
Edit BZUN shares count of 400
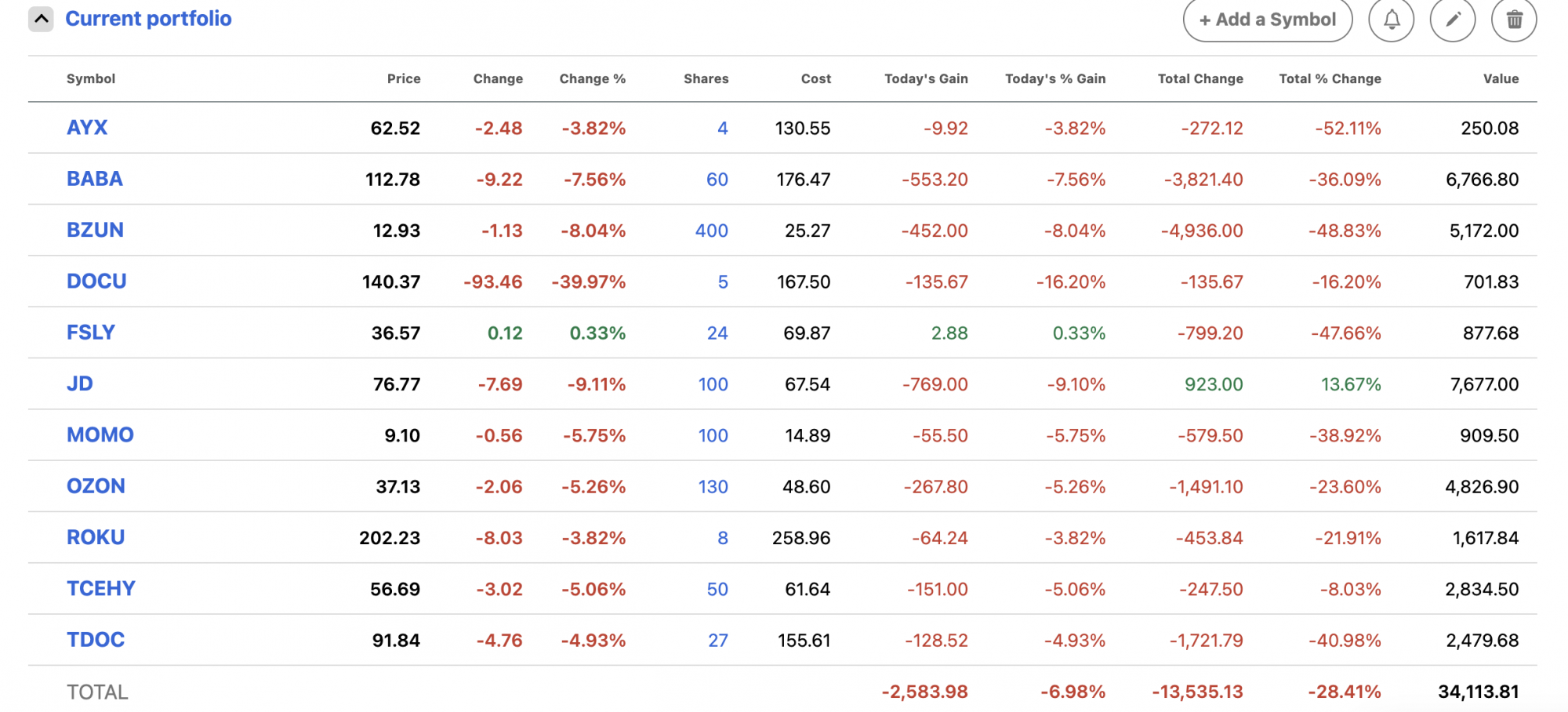(711, 231)
